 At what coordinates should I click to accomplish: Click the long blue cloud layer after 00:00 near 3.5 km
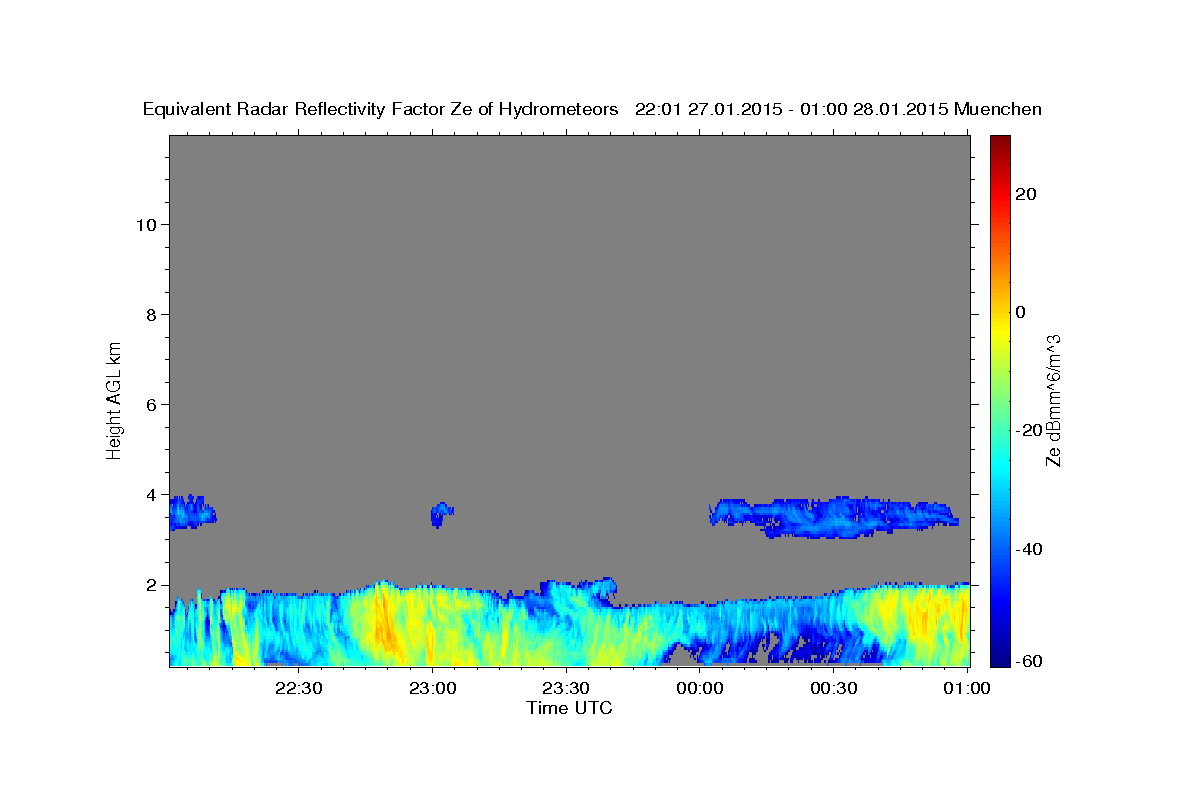(x=834, y=516)
